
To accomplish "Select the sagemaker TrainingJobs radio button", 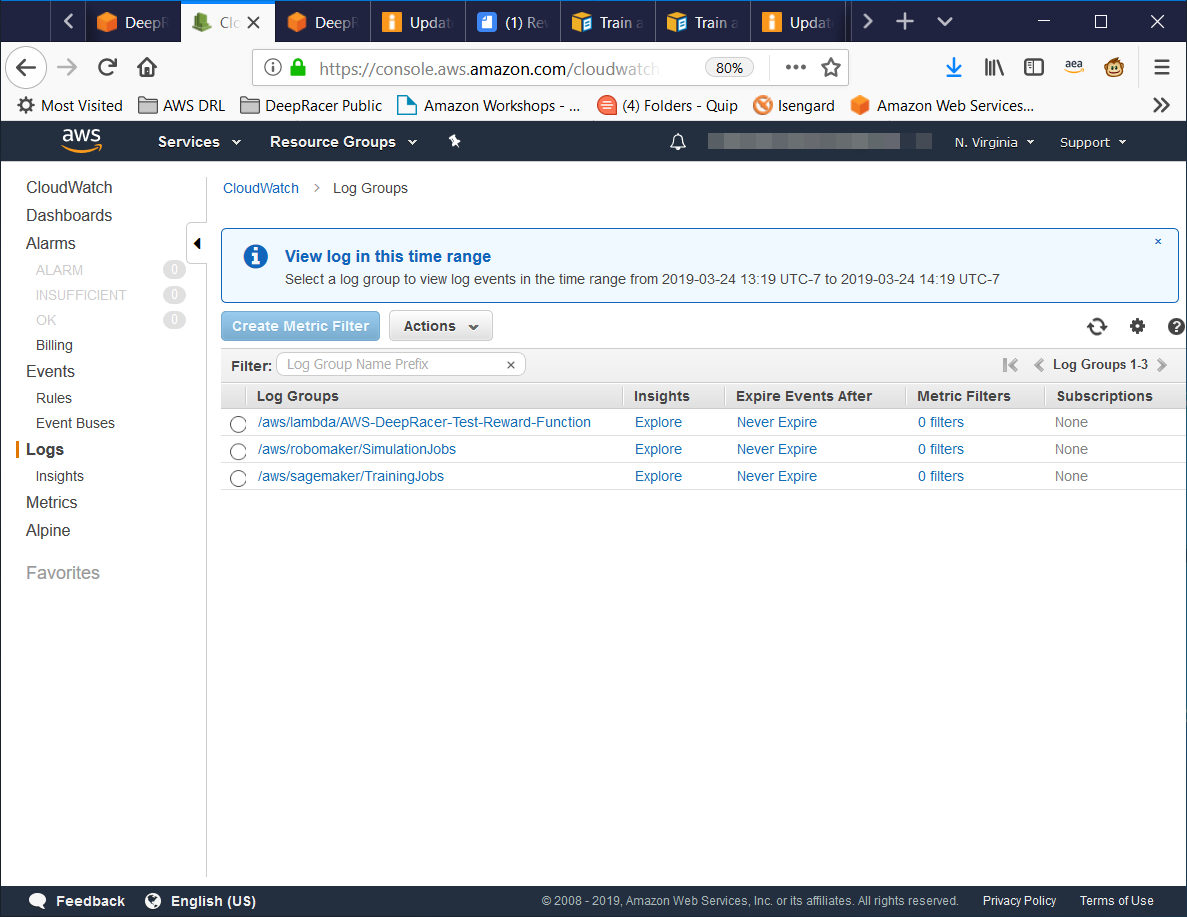I will point(238,478).
